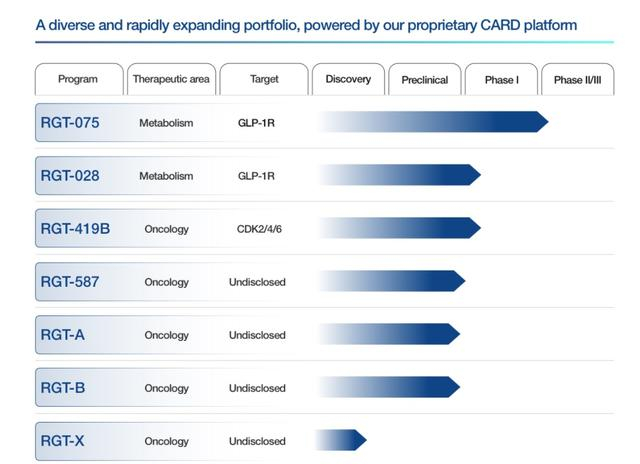Image resolution: width=640 pixels, height=464 pixels.
Task: Select the Program column tab
Action: tap(78, 79)
